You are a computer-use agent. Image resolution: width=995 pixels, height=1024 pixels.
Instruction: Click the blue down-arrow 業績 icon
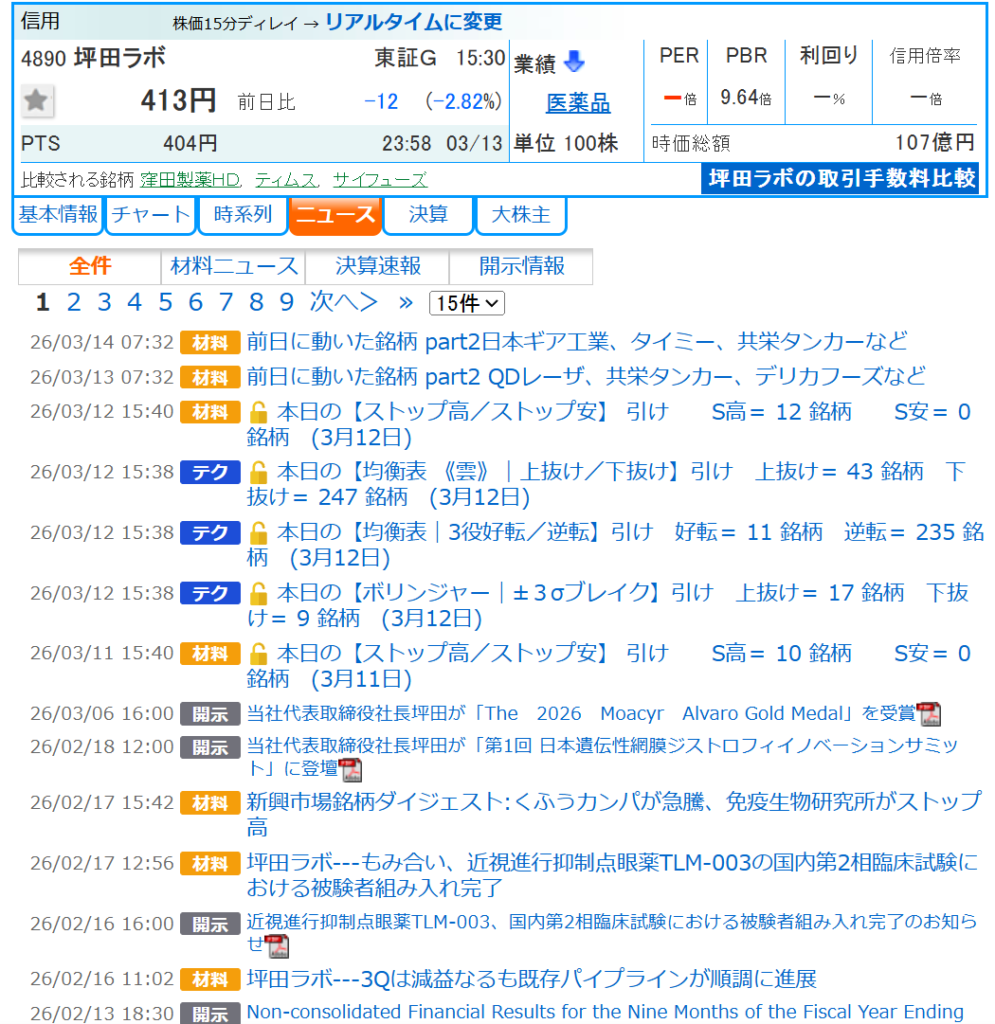click(x=574, y=62)
